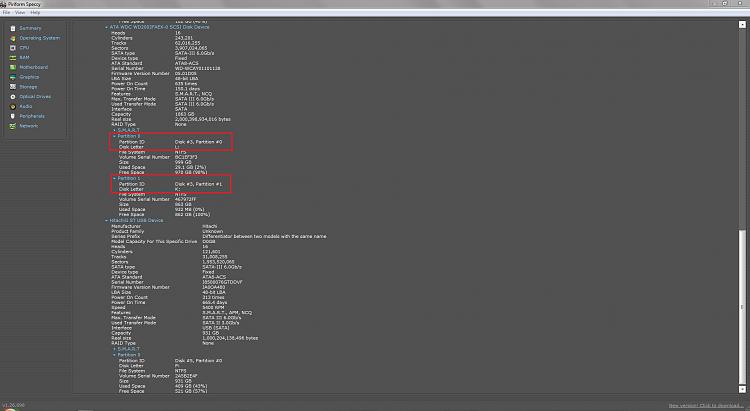Open the File menu
The width and height of the screenshot is (750, 411).
point(6,12)
